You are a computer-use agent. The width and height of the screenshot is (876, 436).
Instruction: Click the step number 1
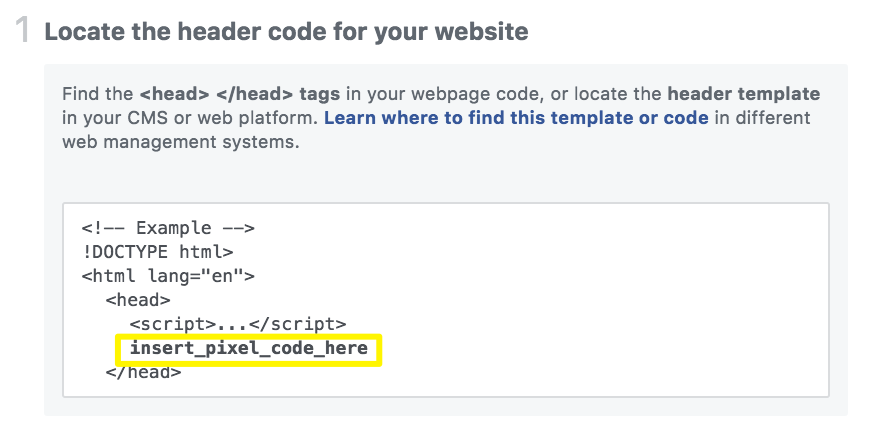[x=24, y=30]
